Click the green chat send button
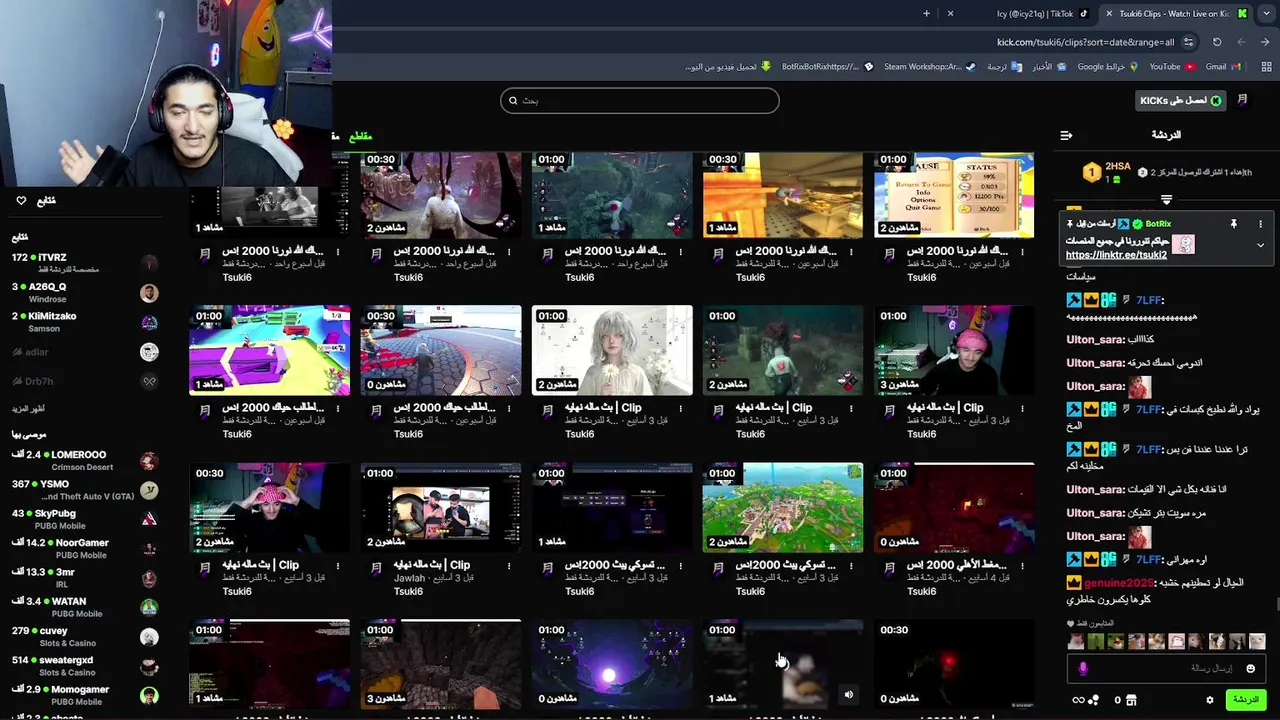This screenshot has height=720, width=1280. 1245,700
